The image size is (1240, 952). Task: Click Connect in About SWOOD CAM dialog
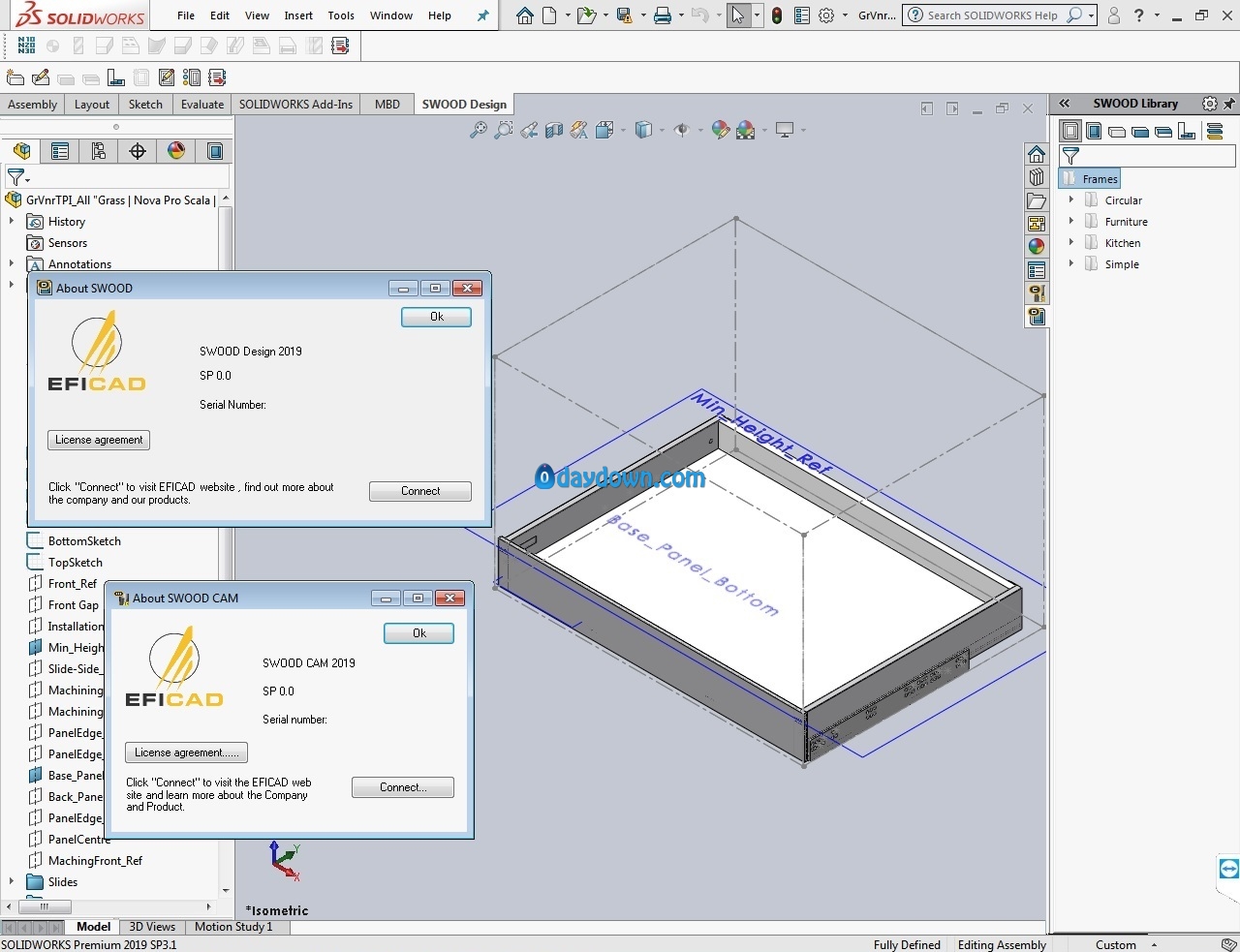tap(403, 787)
